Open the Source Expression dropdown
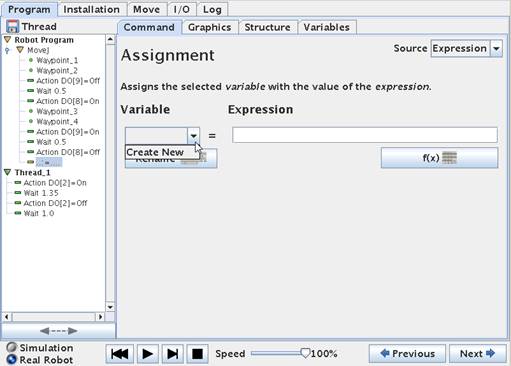The width and height of the screenshot is (511, 366). (466, 49)
